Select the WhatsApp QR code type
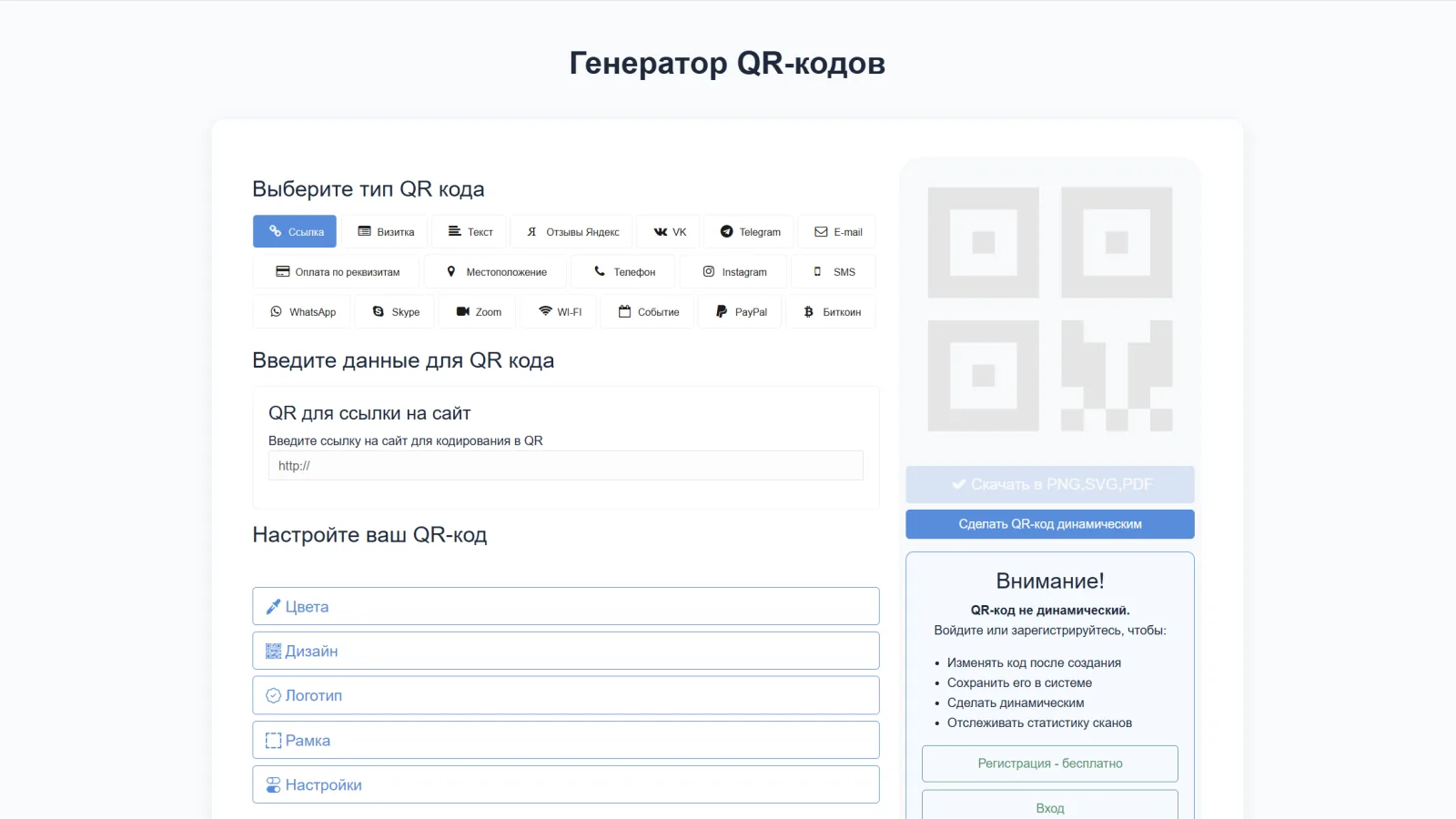Viewport: 1456px width, 819px height. tap(301, 311)
